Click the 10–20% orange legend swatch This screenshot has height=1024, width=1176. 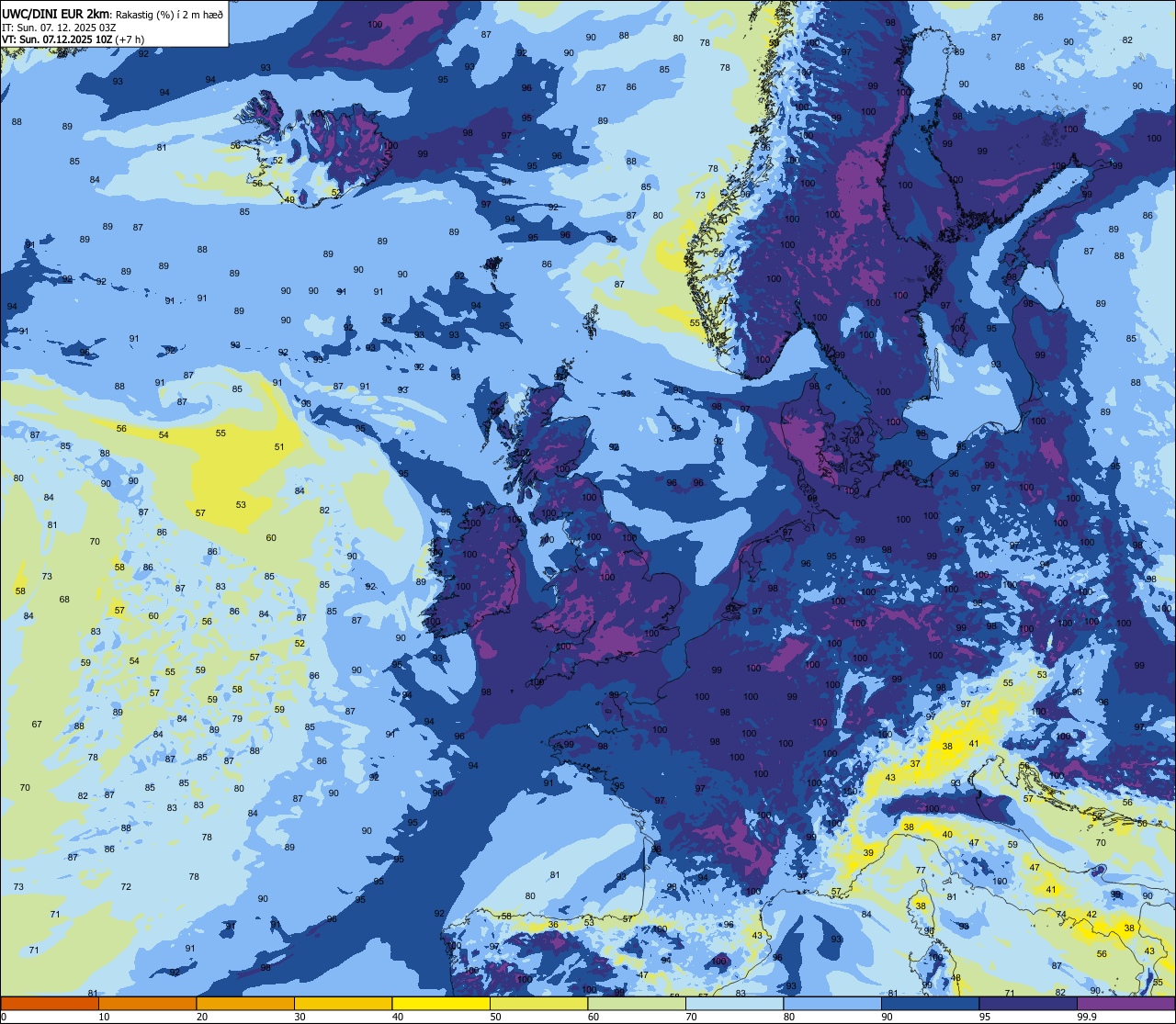pos(147,1003)
